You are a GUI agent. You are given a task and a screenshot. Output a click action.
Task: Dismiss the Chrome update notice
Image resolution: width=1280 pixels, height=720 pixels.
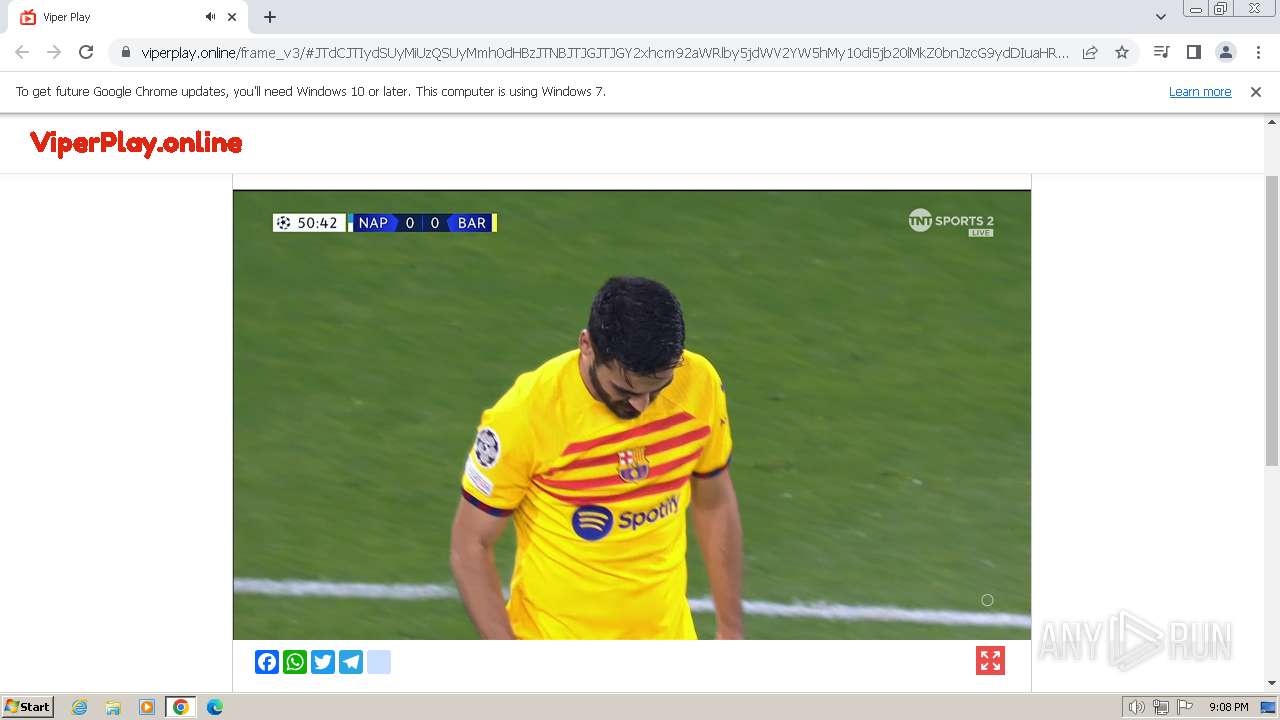(1256, 91)
